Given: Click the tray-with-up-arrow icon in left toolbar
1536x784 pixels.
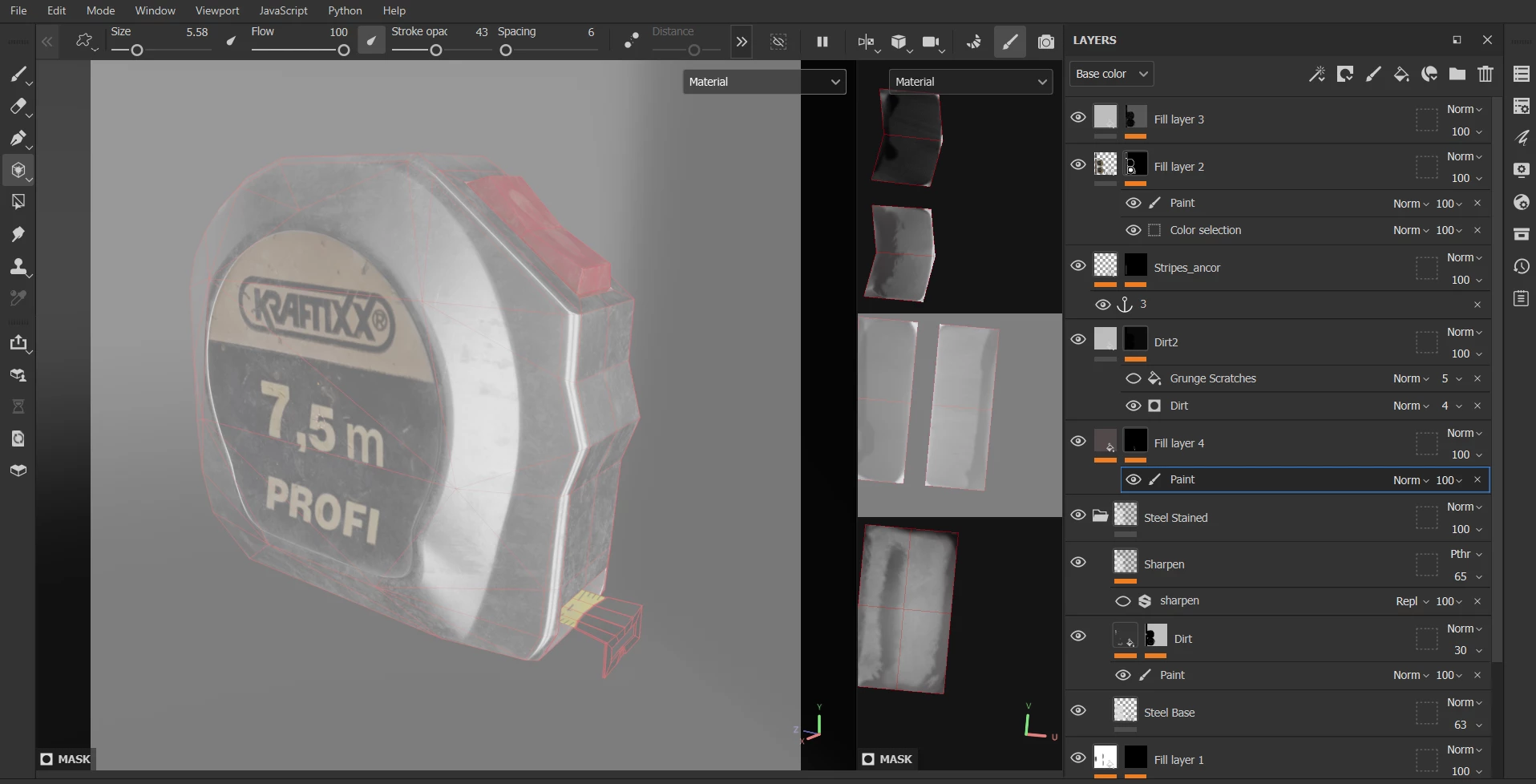Looking at the screenshot, I should [18, 343].
